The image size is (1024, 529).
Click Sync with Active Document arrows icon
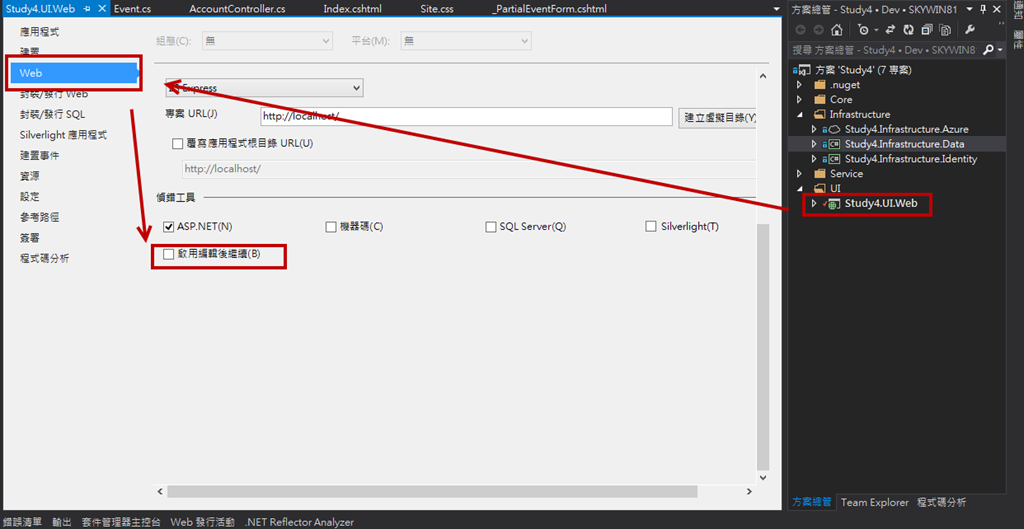click(889, 30)
